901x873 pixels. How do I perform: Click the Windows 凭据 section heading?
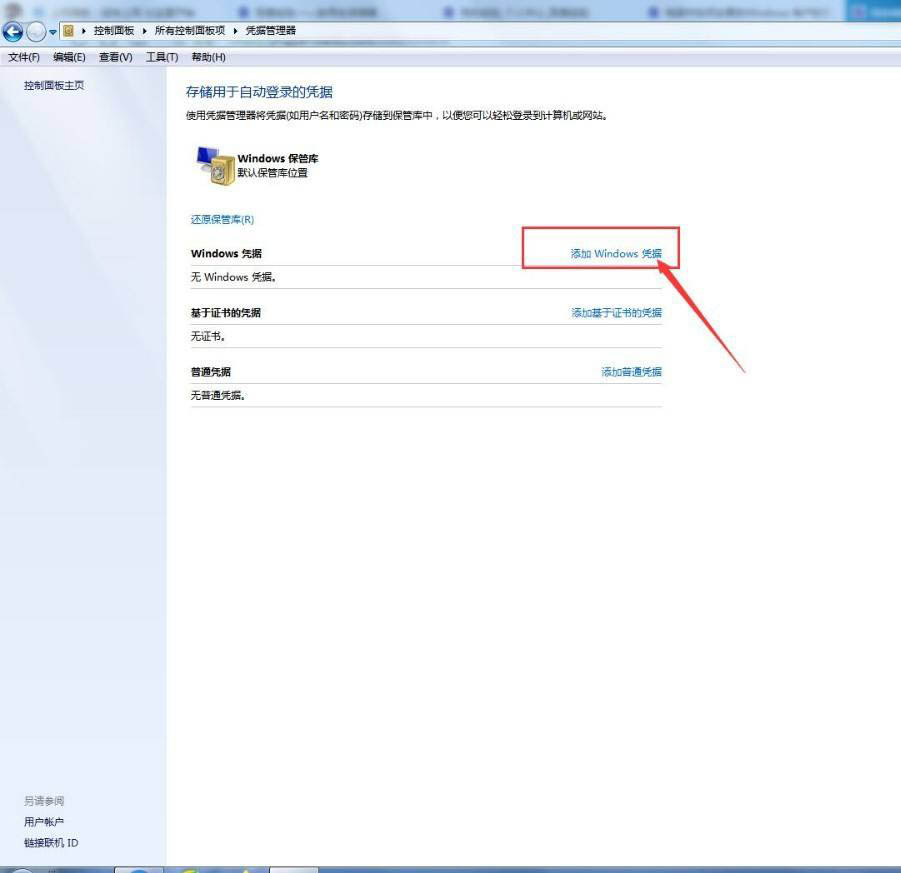tap(226, 253)
